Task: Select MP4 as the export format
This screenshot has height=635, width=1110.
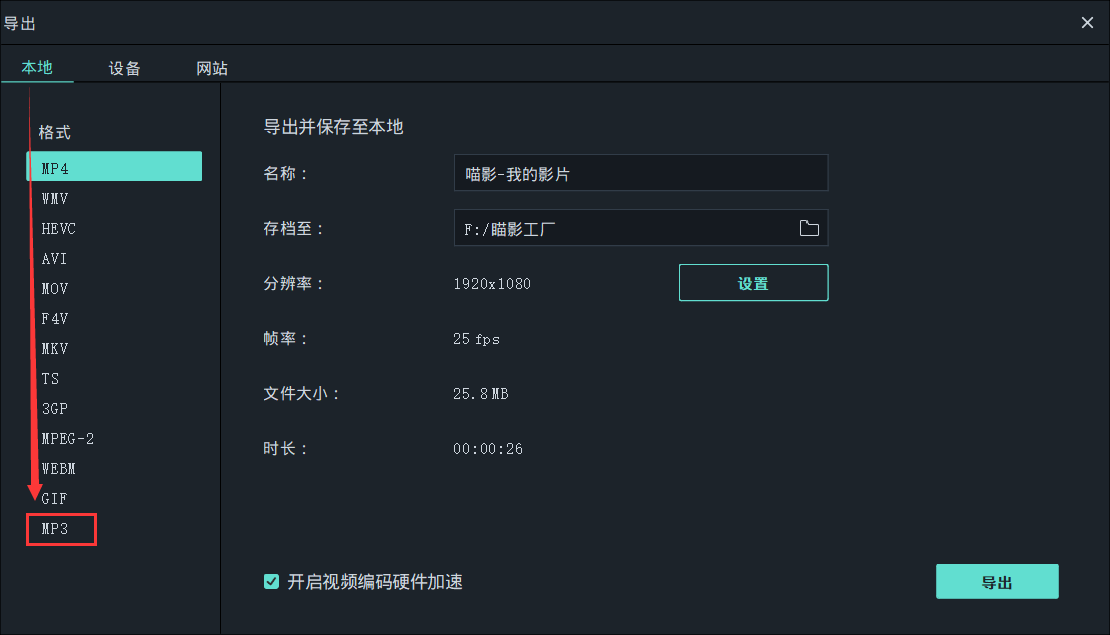Action: 113,166
